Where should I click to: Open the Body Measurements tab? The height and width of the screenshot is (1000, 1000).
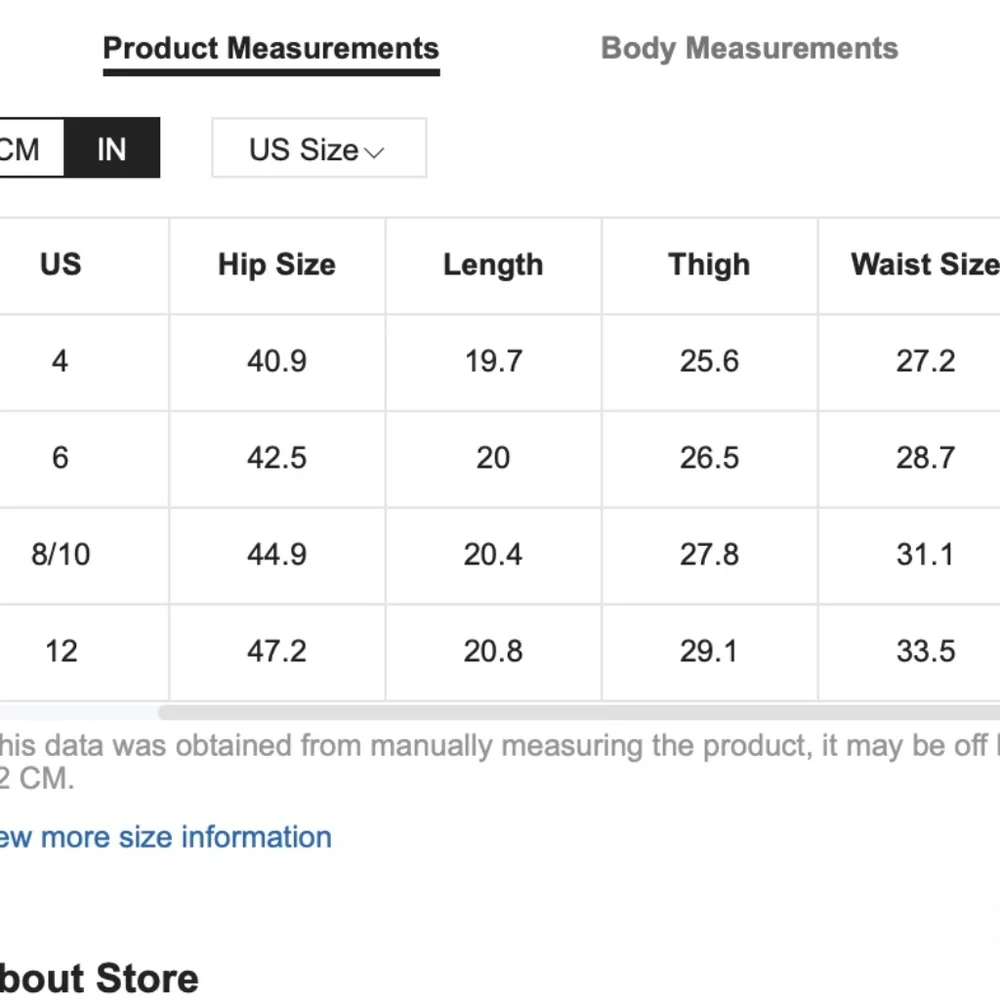(749, 49)
